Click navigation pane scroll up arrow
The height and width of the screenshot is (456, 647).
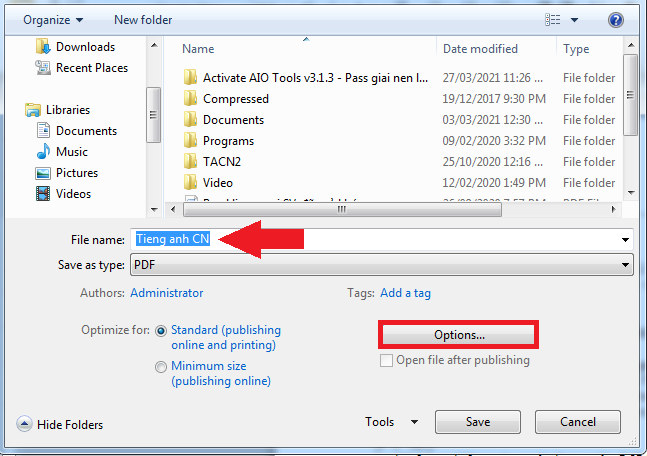click(154, 45)
